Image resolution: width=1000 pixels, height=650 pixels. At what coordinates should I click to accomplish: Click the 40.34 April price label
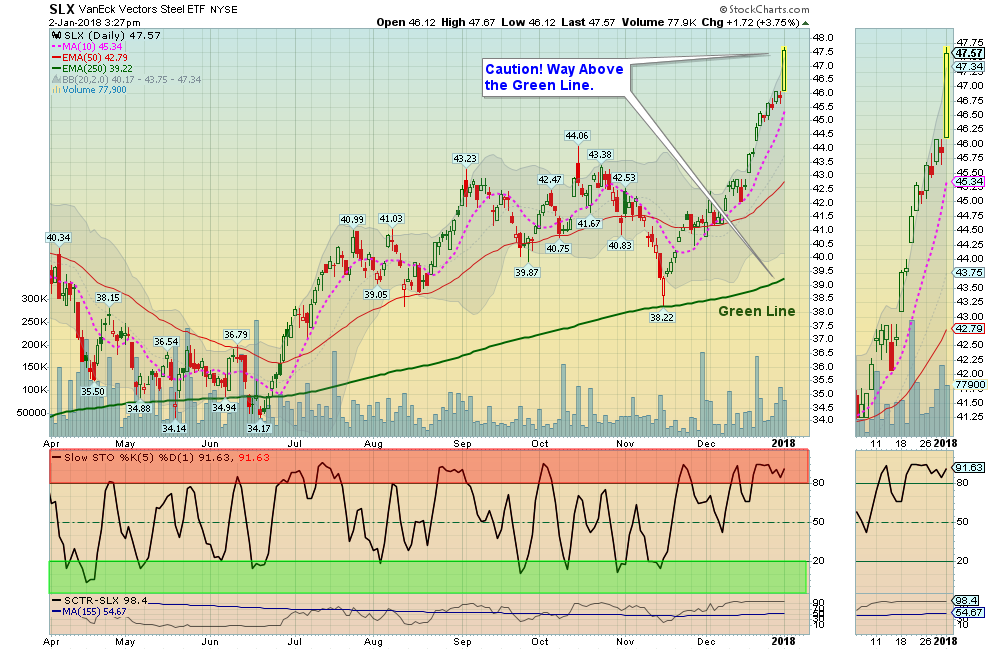pyautogui.click(x=58, y=237)
